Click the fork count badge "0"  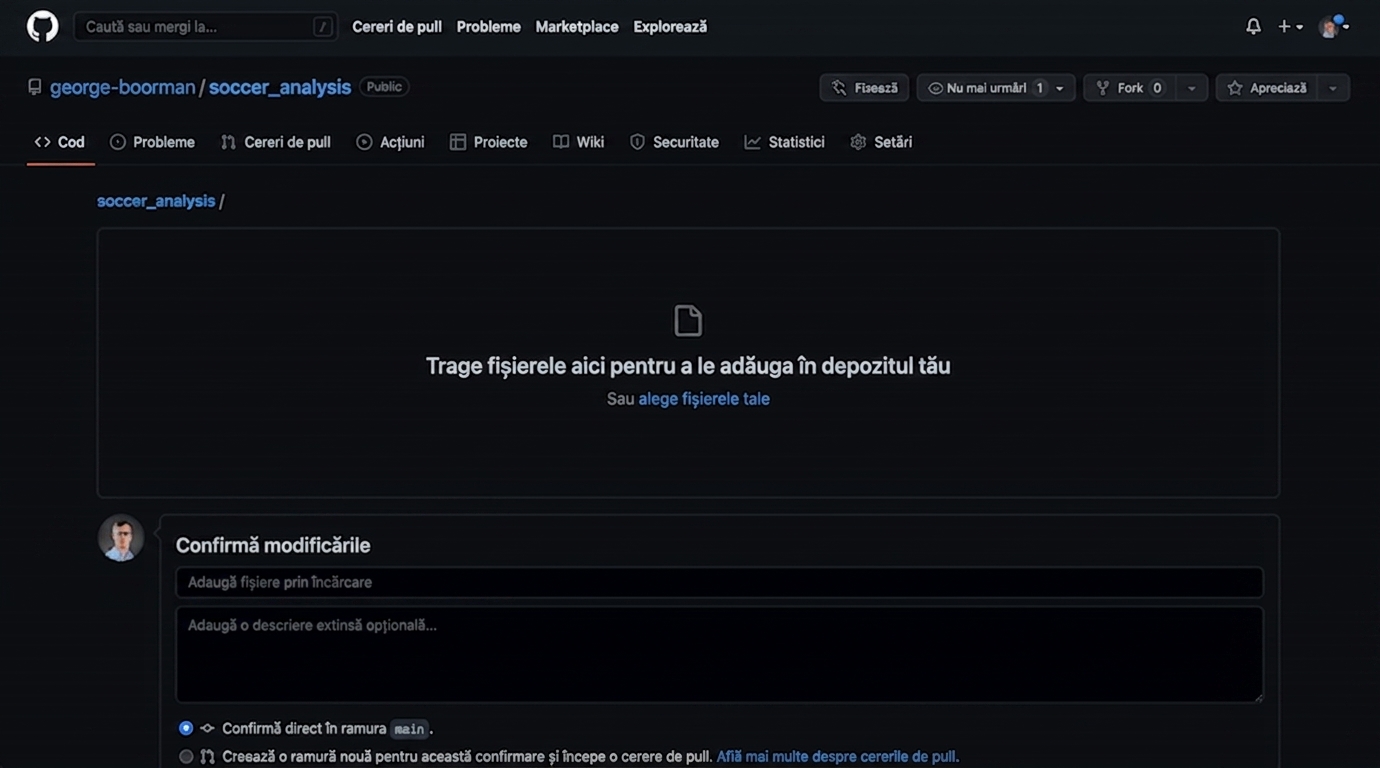tap(1157, 88)
